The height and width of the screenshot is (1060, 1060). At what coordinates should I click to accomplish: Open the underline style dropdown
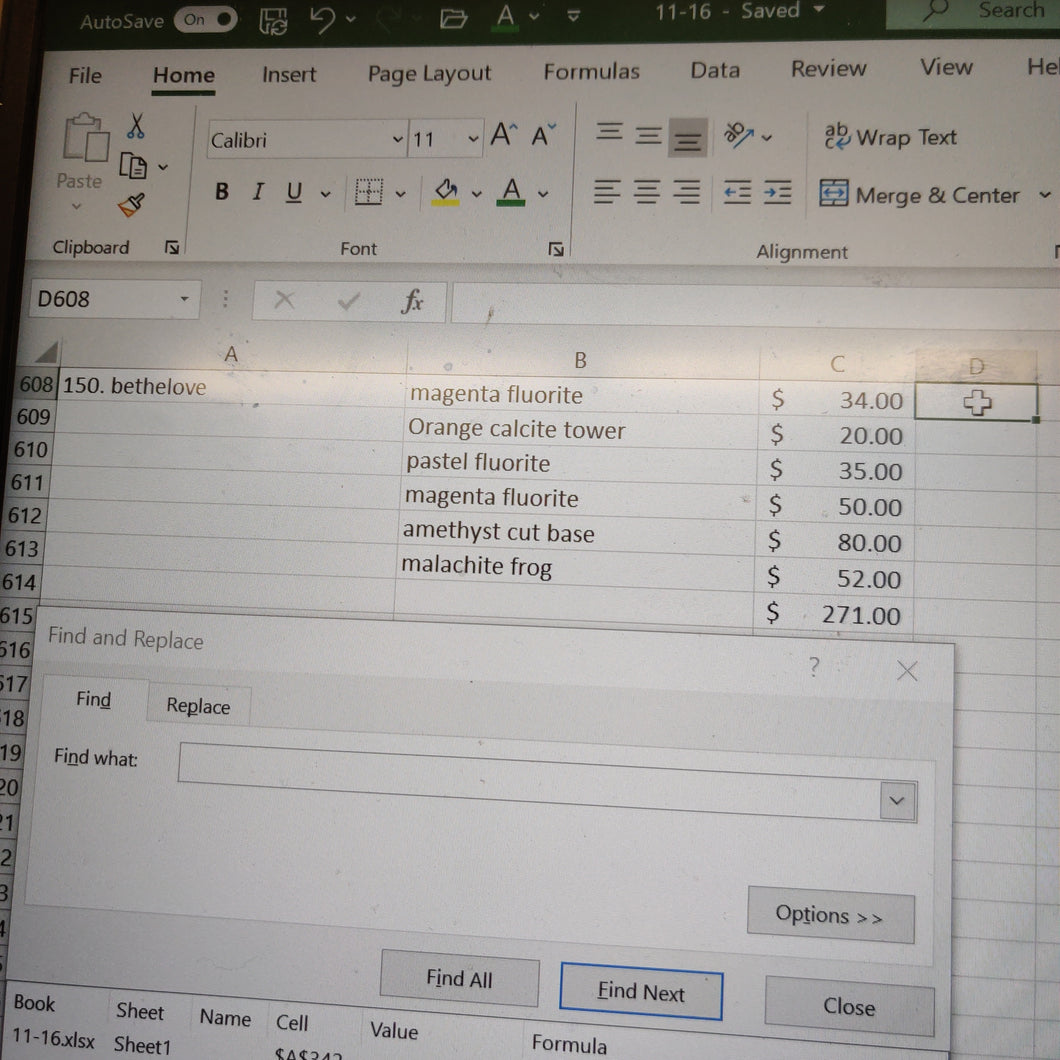pyautogui.click(x=326, y=194)
